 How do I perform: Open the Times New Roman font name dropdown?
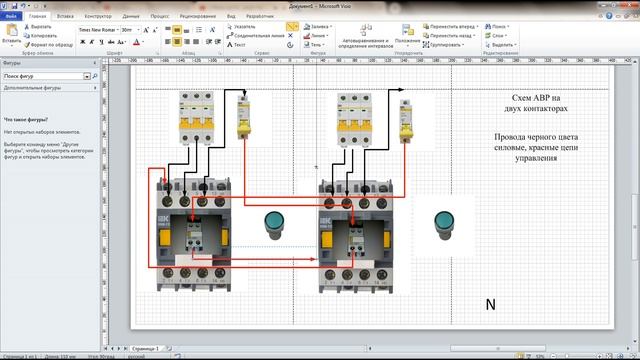point(118,30)
